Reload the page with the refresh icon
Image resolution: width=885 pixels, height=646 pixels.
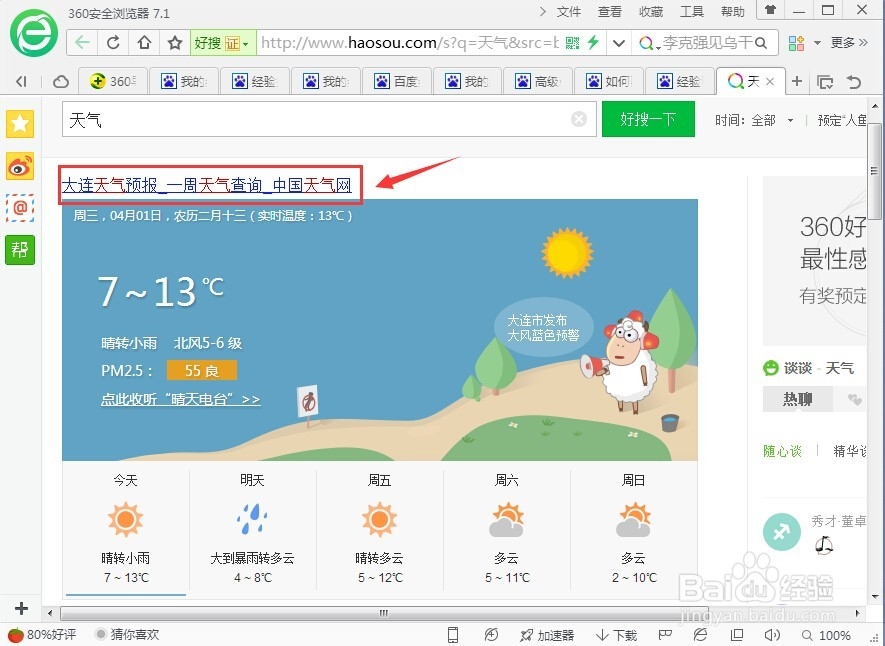113,43
